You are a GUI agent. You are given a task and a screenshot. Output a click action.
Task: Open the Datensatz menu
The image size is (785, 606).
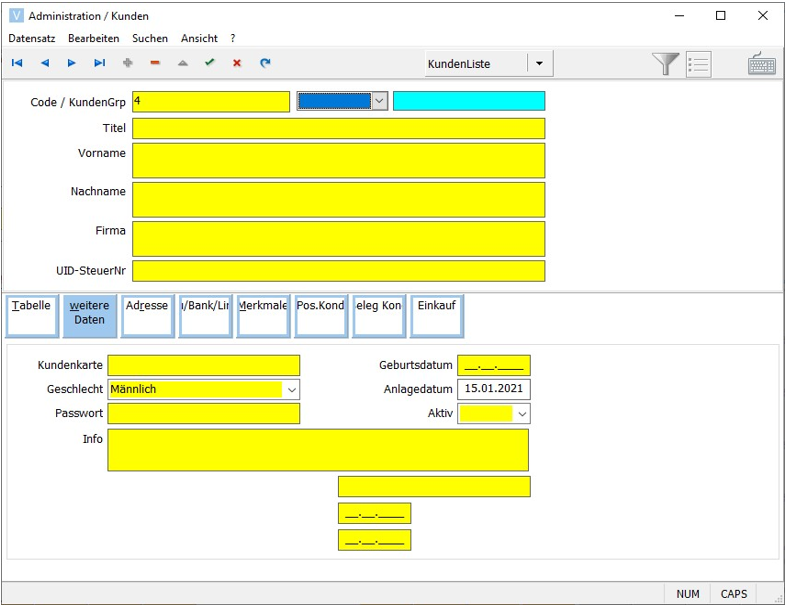pyautogui.click(x=32, y=38)
